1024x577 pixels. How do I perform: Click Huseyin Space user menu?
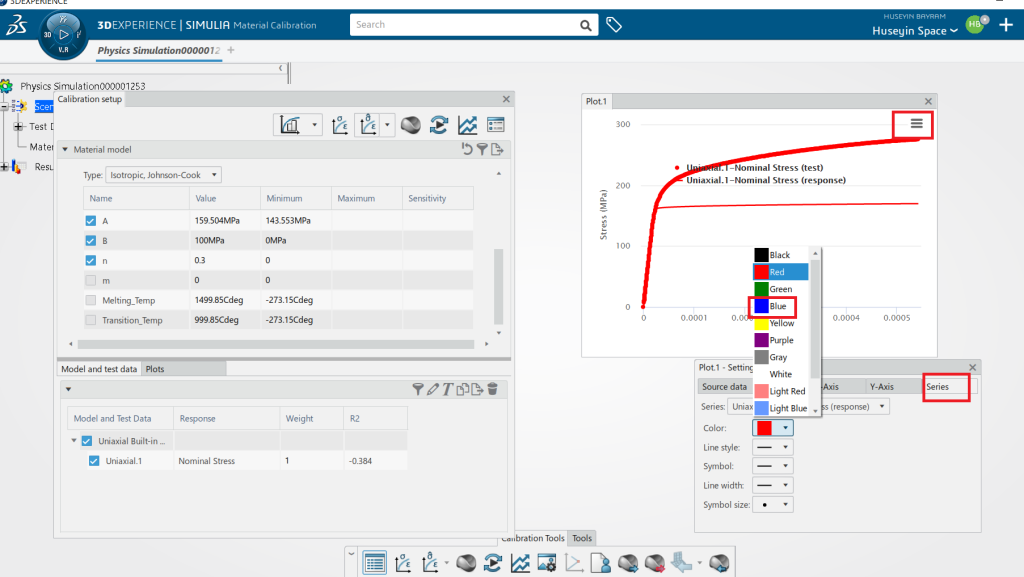[914, 31]
